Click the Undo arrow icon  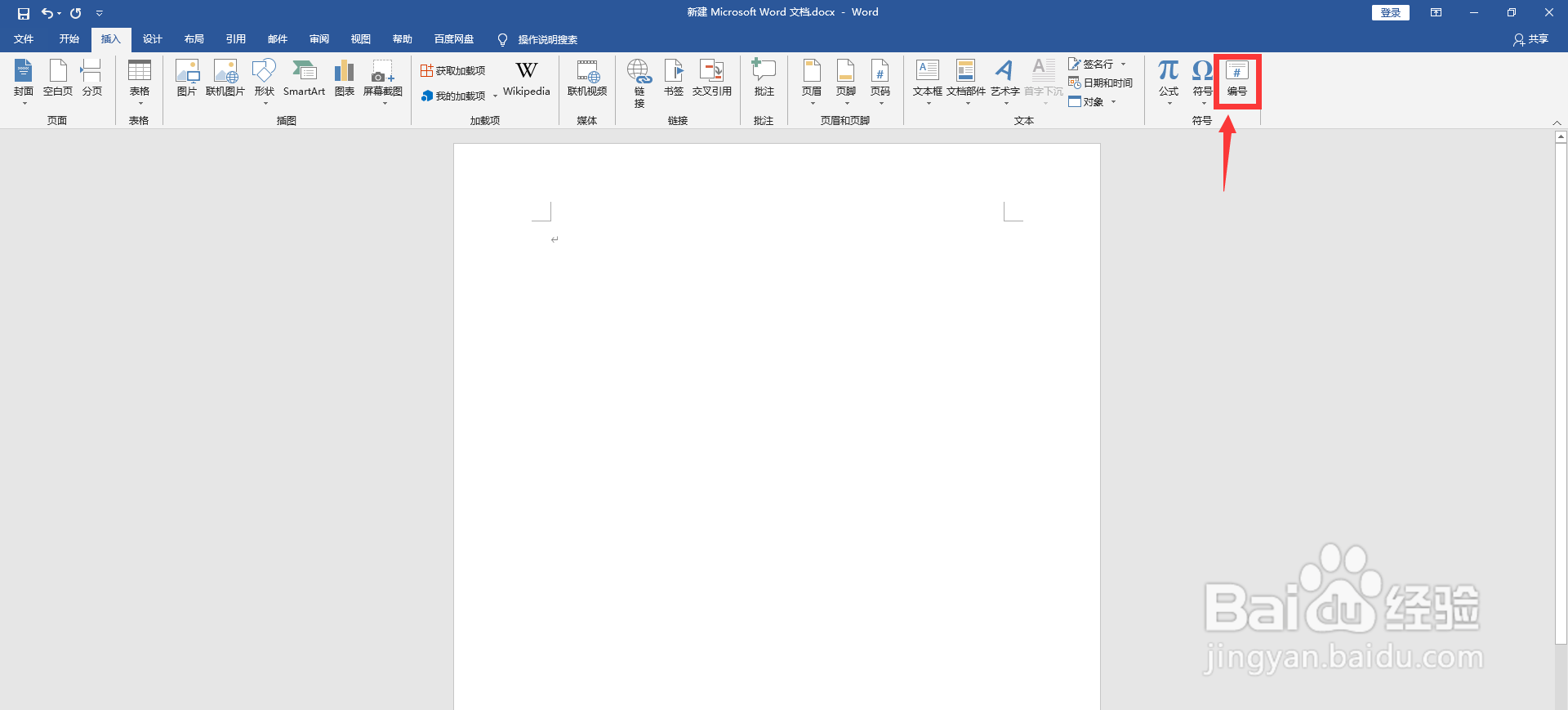(47, 13)
